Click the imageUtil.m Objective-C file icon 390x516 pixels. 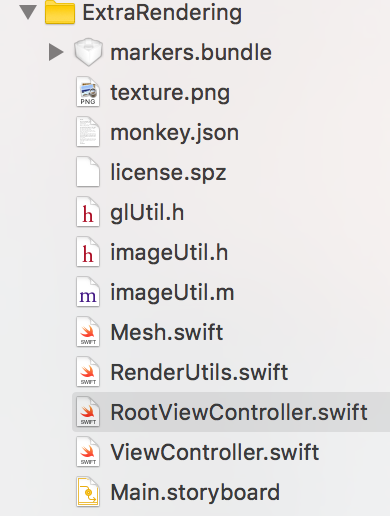pos(88,292)
